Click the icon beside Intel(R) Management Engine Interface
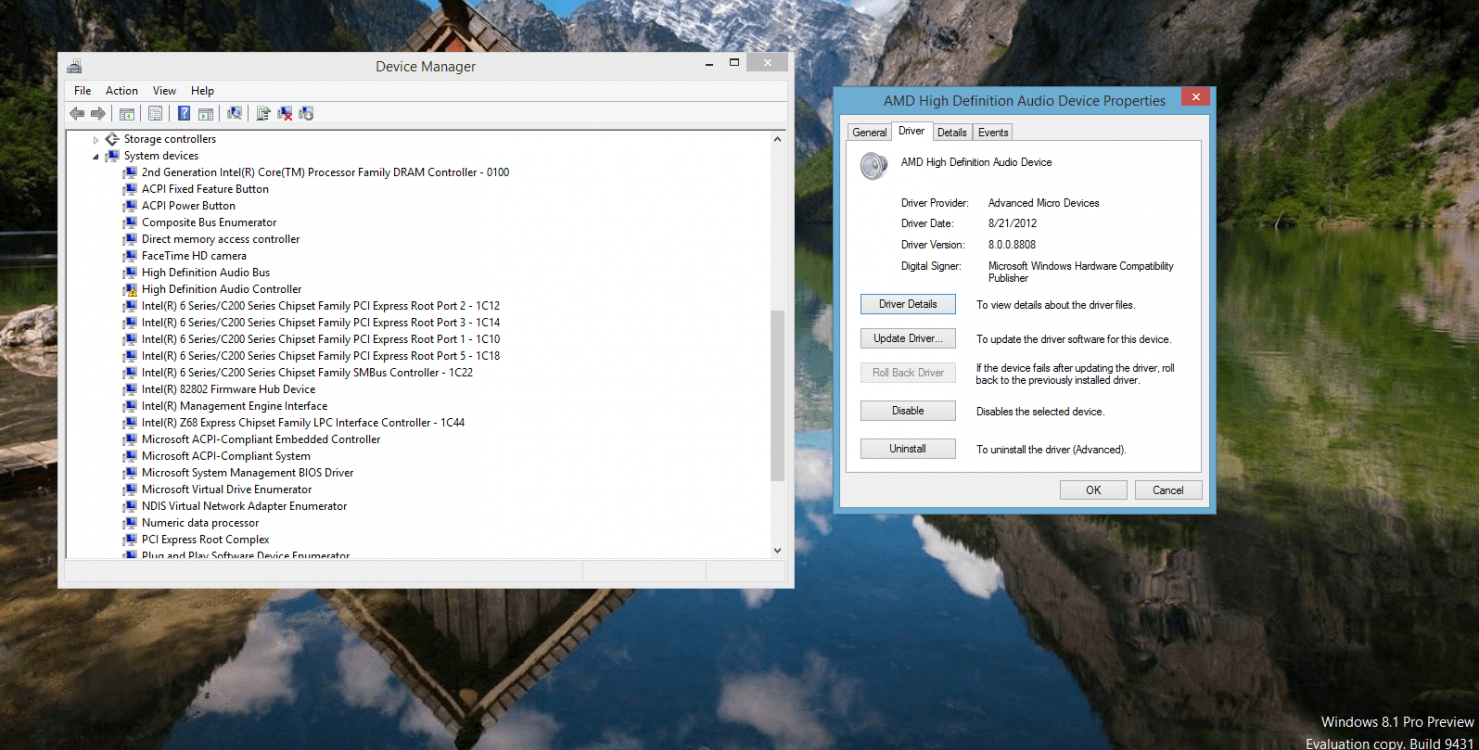 (129, 406)
